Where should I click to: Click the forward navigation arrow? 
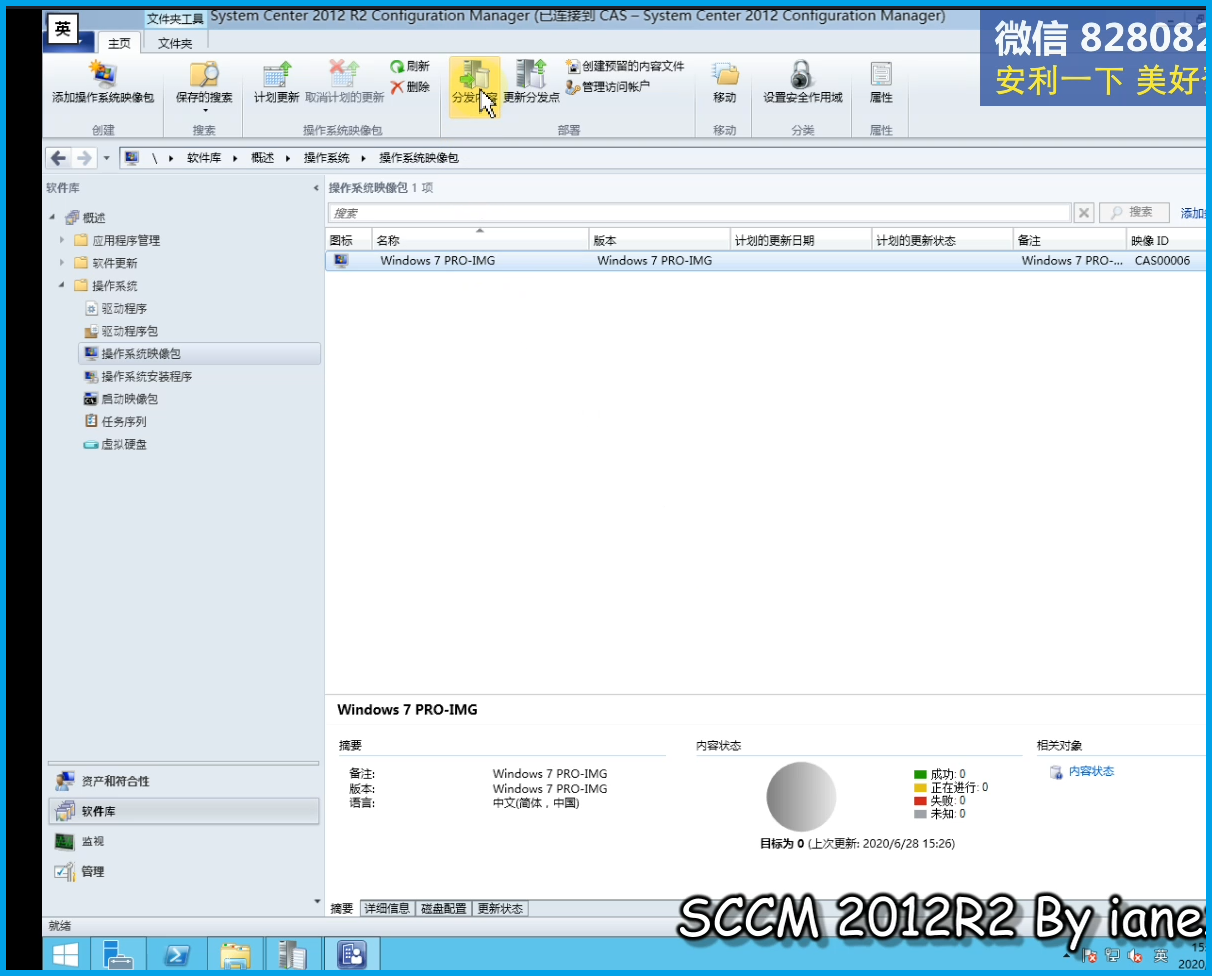click(84, 158)
